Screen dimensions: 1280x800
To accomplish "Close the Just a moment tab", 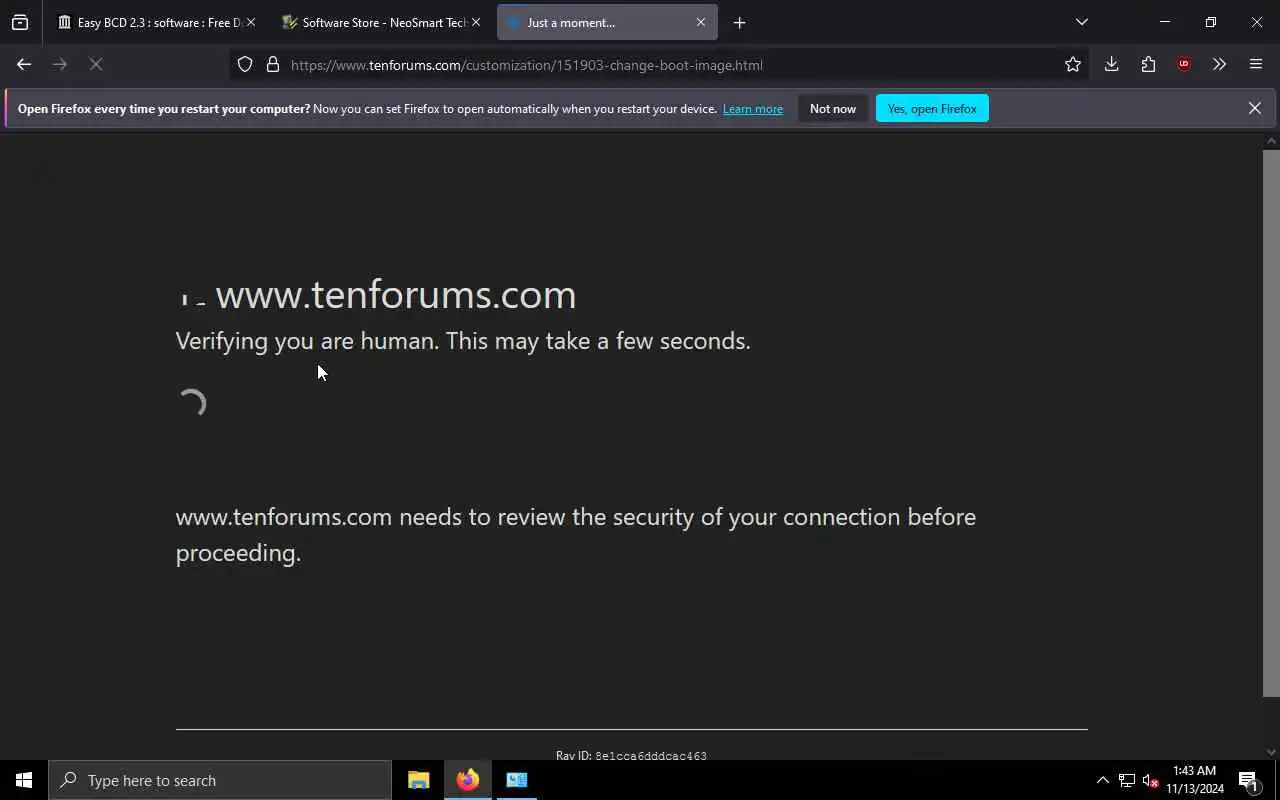I will (x=700, y=22).
